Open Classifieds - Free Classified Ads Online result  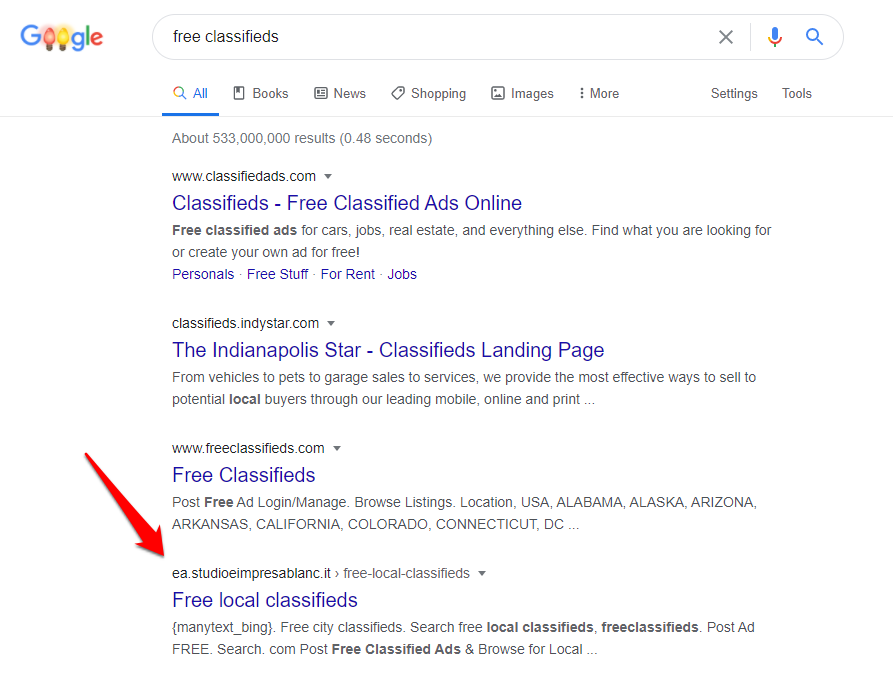pyautogui.click(x=346, y=203)
